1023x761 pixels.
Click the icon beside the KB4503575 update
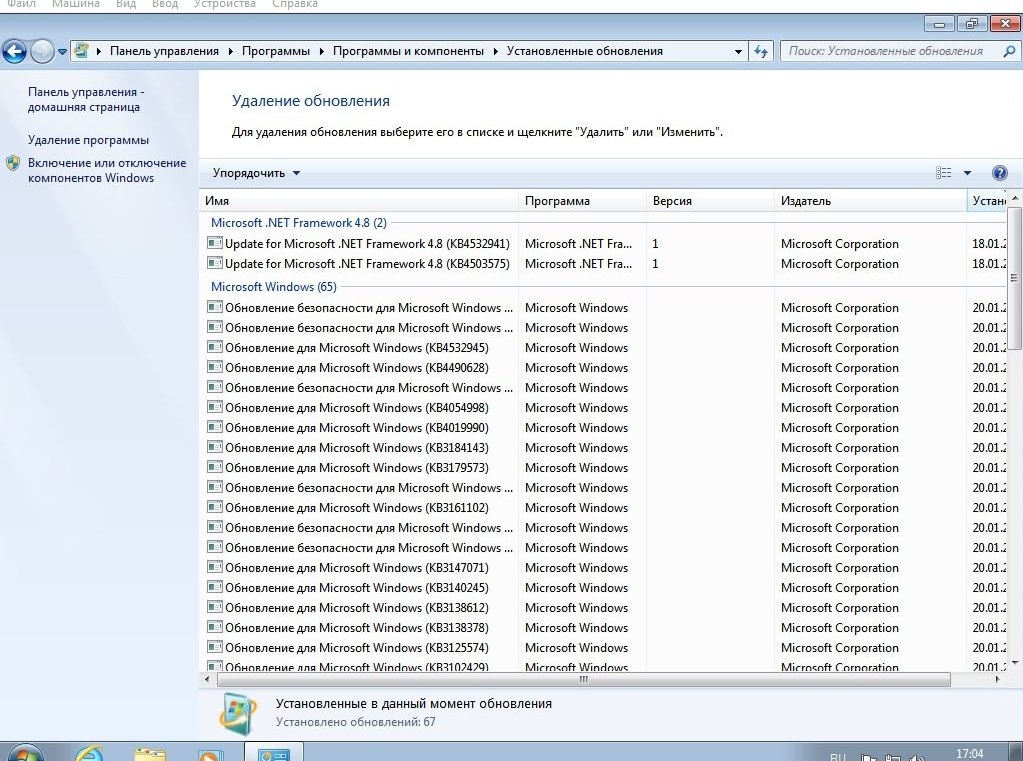pos(214,263)
